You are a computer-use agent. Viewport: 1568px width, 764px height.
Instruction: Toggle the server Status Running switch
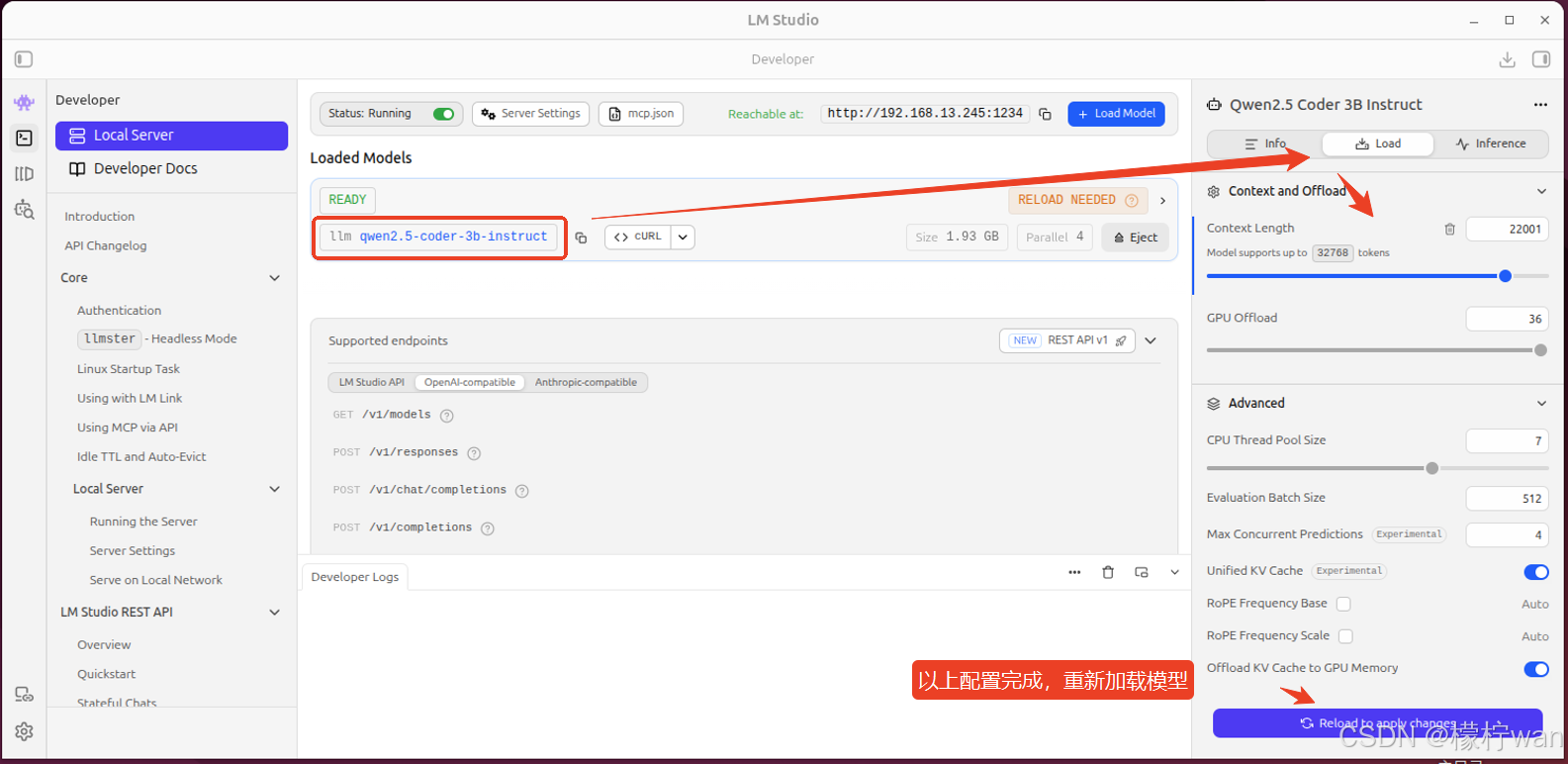[443, 114]
